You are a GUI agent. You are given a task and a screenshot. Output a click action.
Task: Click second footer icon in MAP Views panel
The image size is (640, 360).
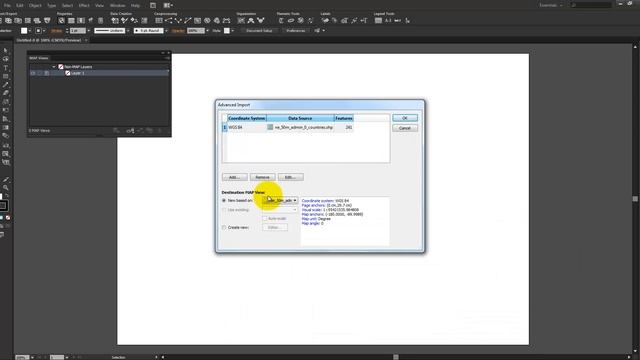(x=130, y=131)
